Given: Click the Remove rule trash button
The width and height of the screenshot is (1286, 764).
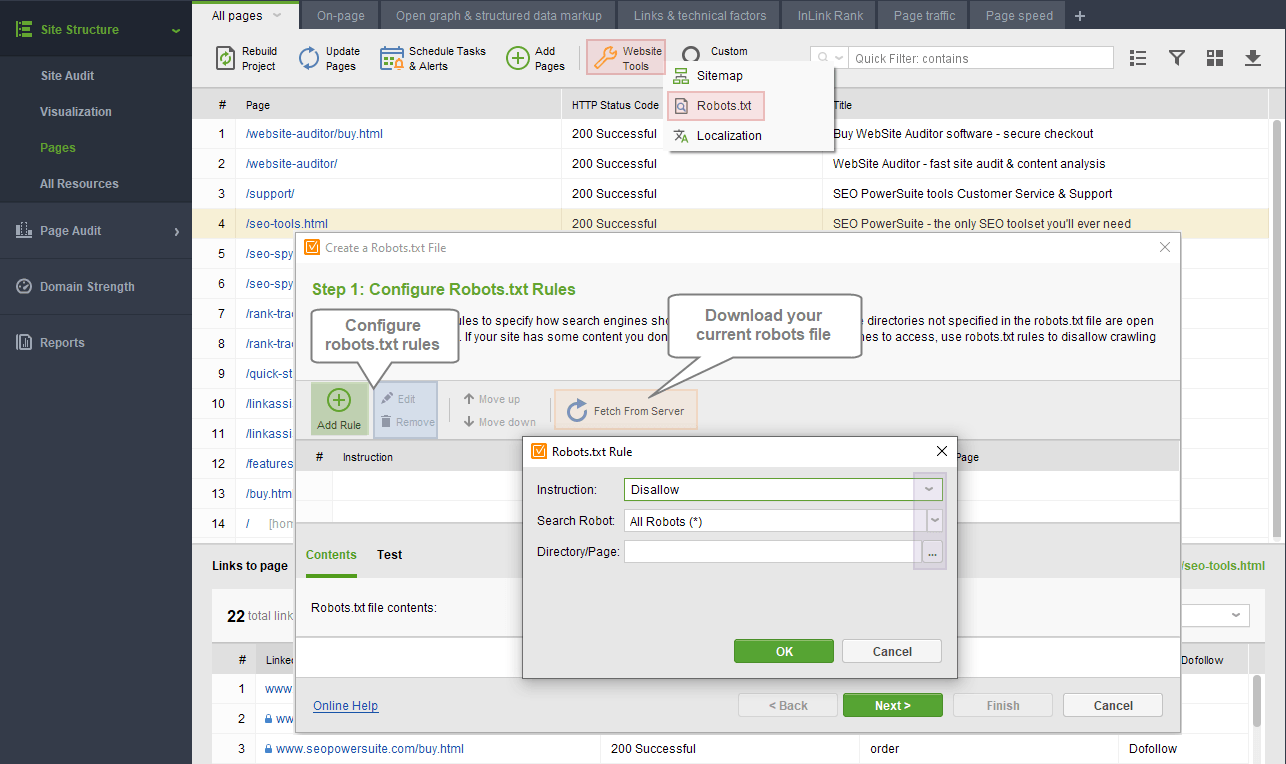Looking at the screenshot, I should click(407, 422).
